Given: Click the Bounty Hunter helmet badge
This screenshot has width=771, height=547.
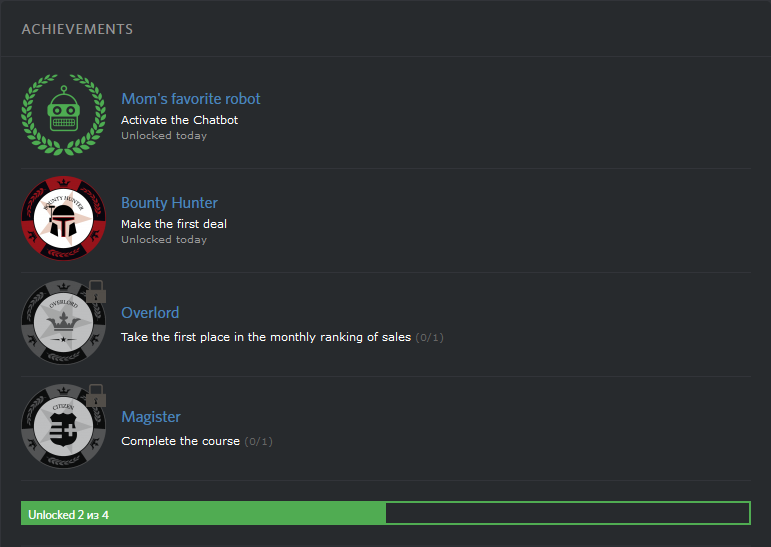Looking at the screenshot, I should tap(63, 219).
